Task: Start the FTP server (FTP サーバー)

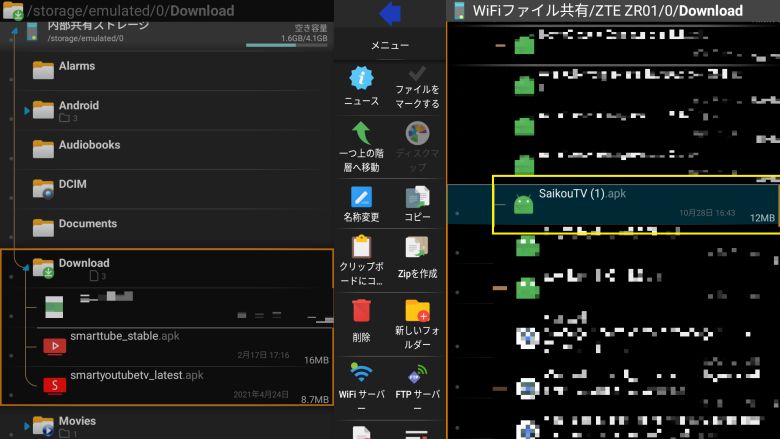Action: coord(417,374)
